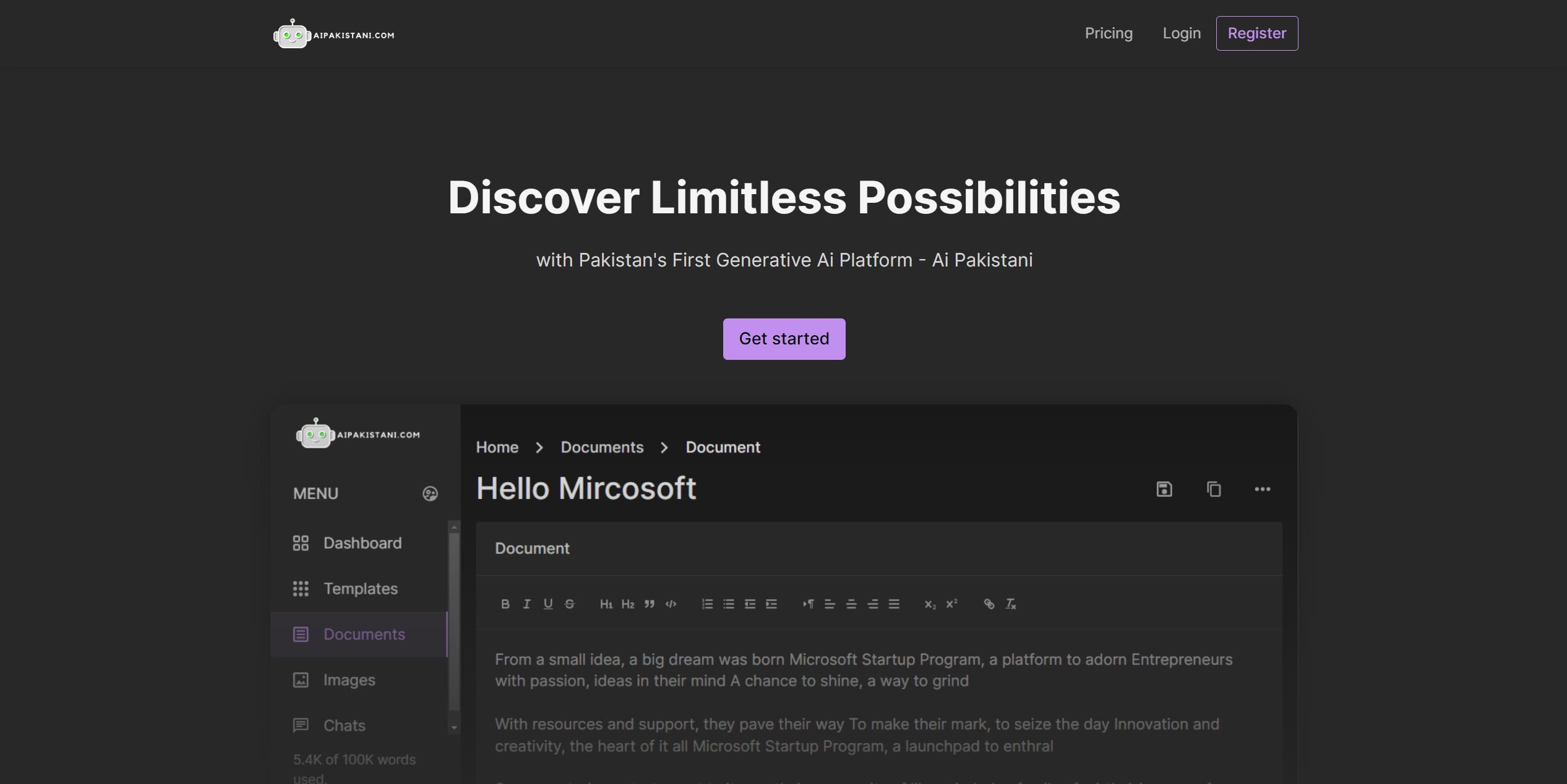Navigate to Templates section
The width and height of the screenshot is (1567, 784).
360,588
